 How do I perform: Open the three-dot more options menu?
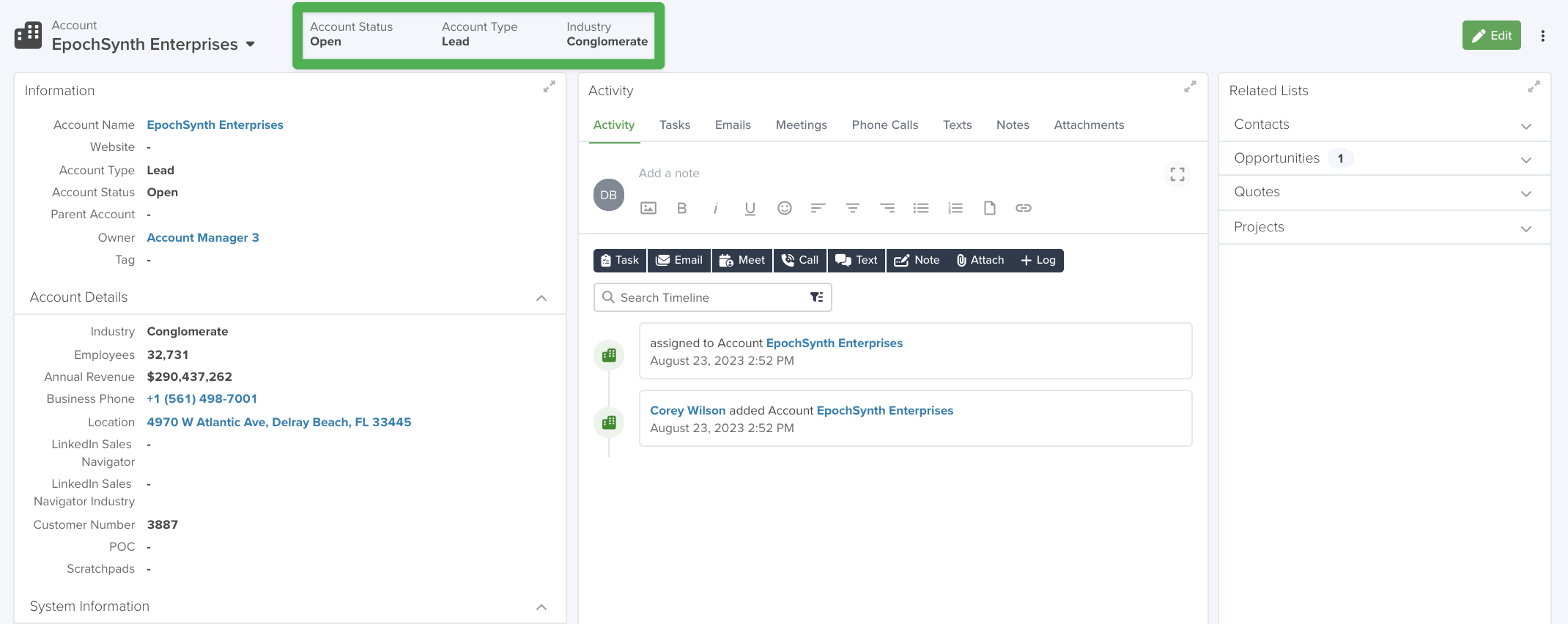tap(1542, 36)
